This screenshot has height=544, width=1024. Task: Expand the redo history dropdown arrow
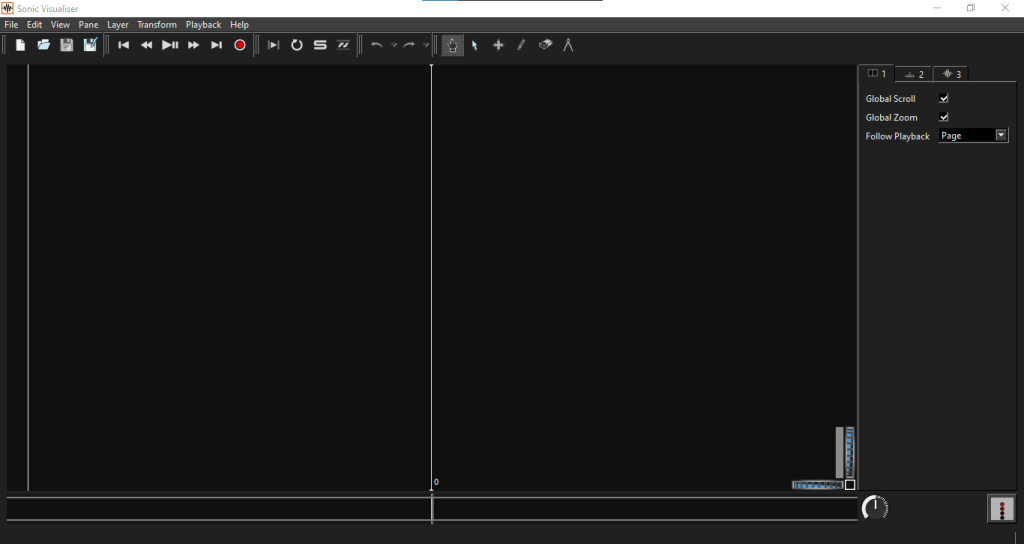point(426,45)
